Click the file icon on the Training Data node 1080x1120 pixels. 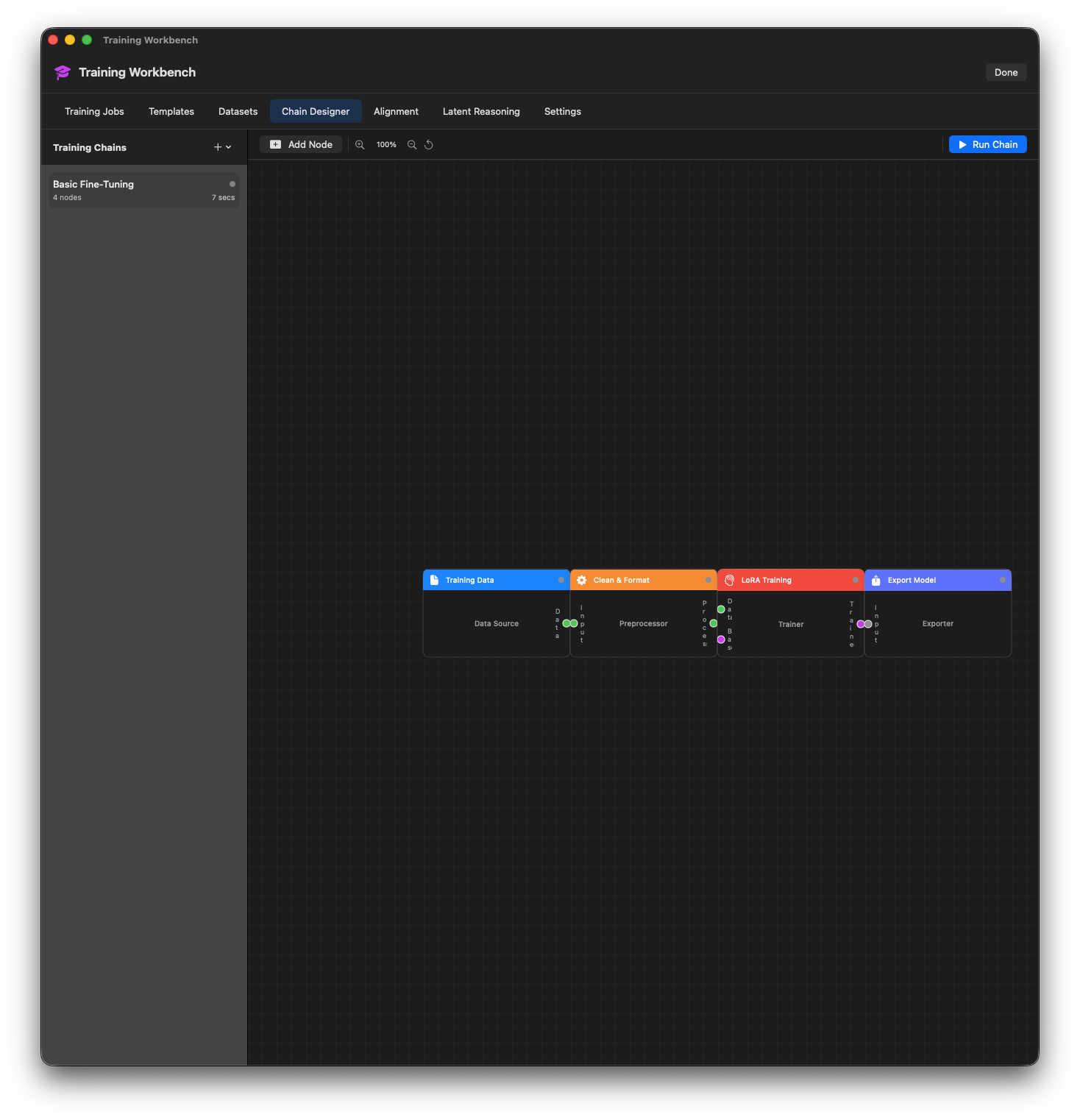433,580
